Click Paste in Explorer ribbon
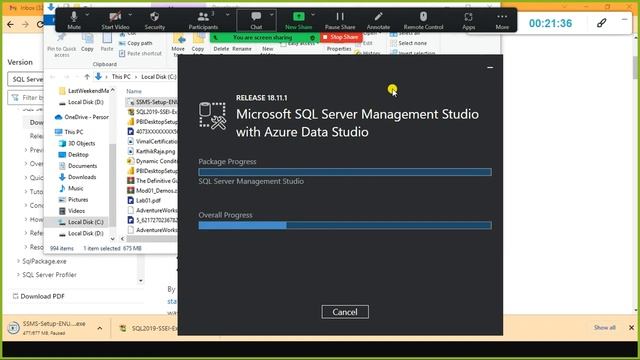The width and height of the screenshot is (640, 360). point(107,42)
